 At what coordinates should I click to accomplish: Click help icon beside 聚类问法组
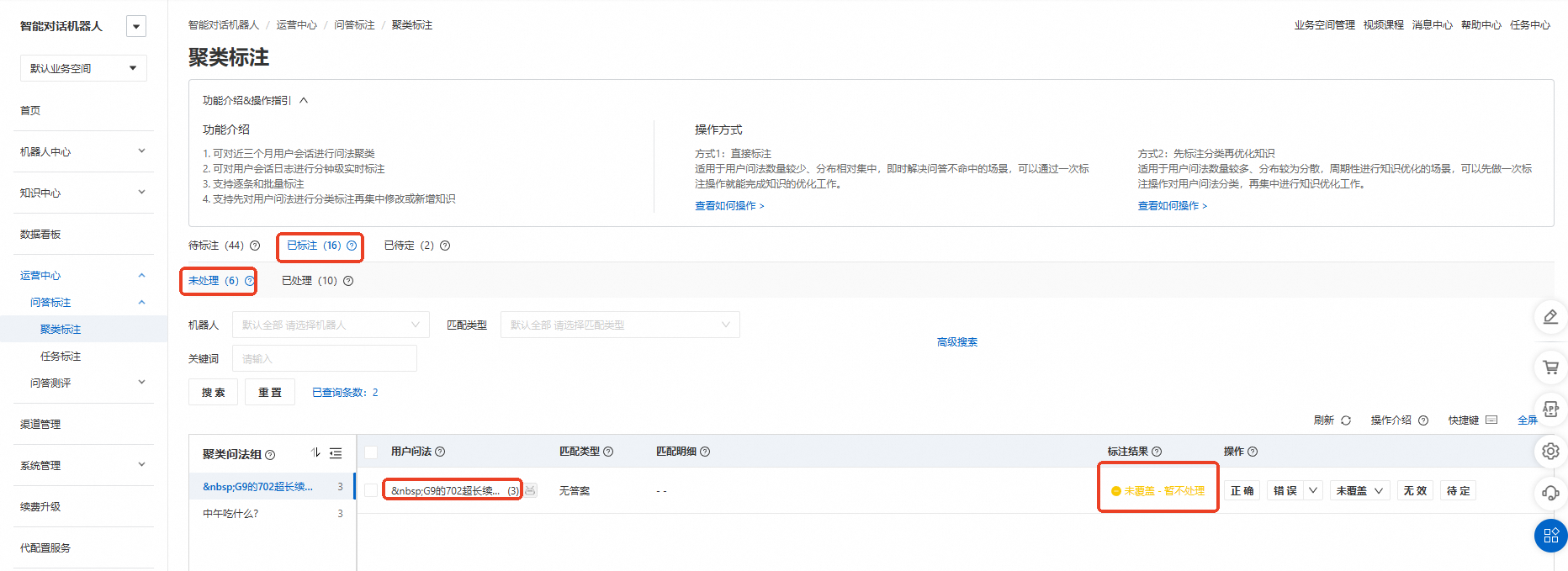tap(270, 455)
